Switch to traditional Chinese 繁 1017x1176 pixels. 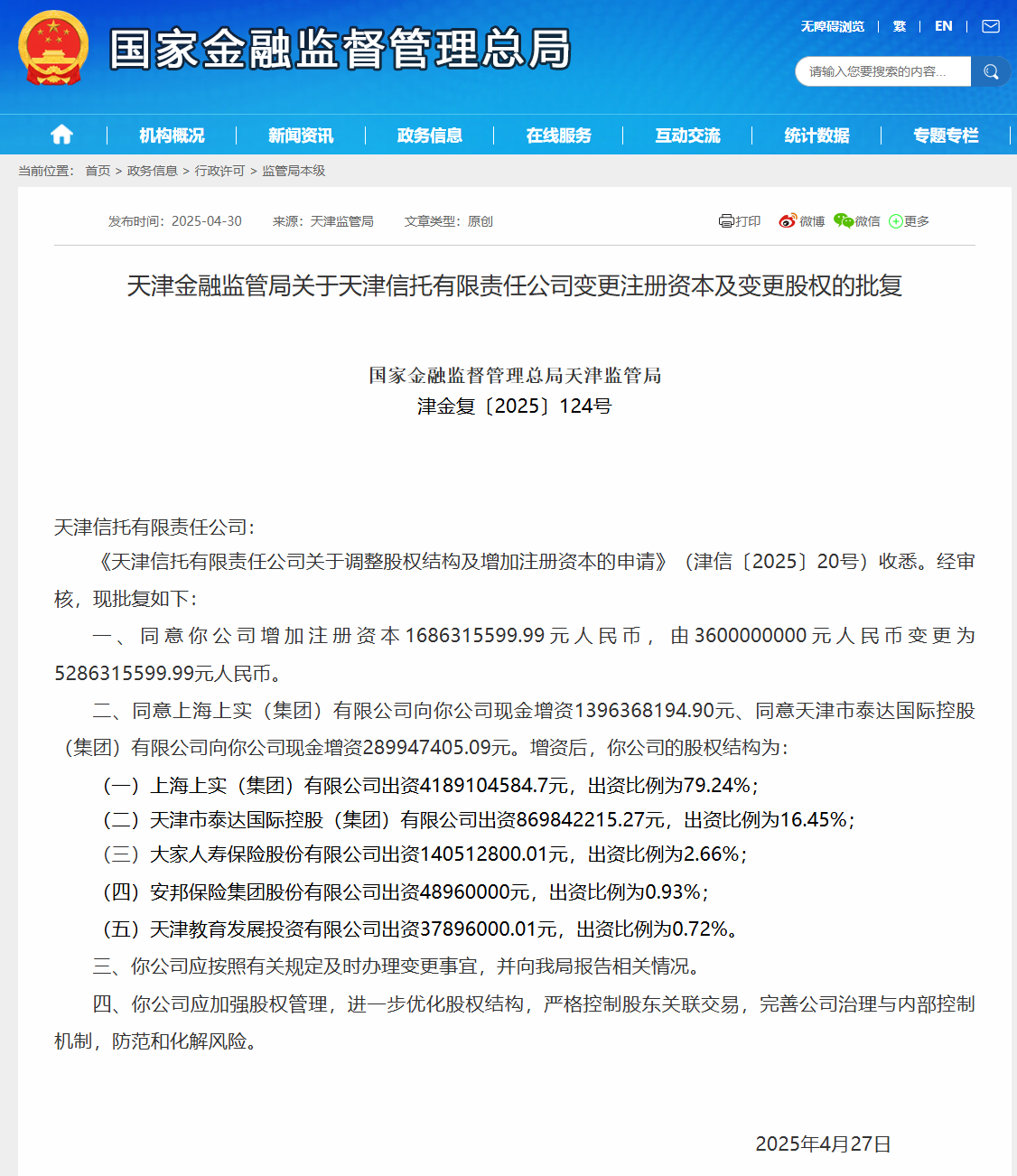pyautogui.click(x=900, y=26)
